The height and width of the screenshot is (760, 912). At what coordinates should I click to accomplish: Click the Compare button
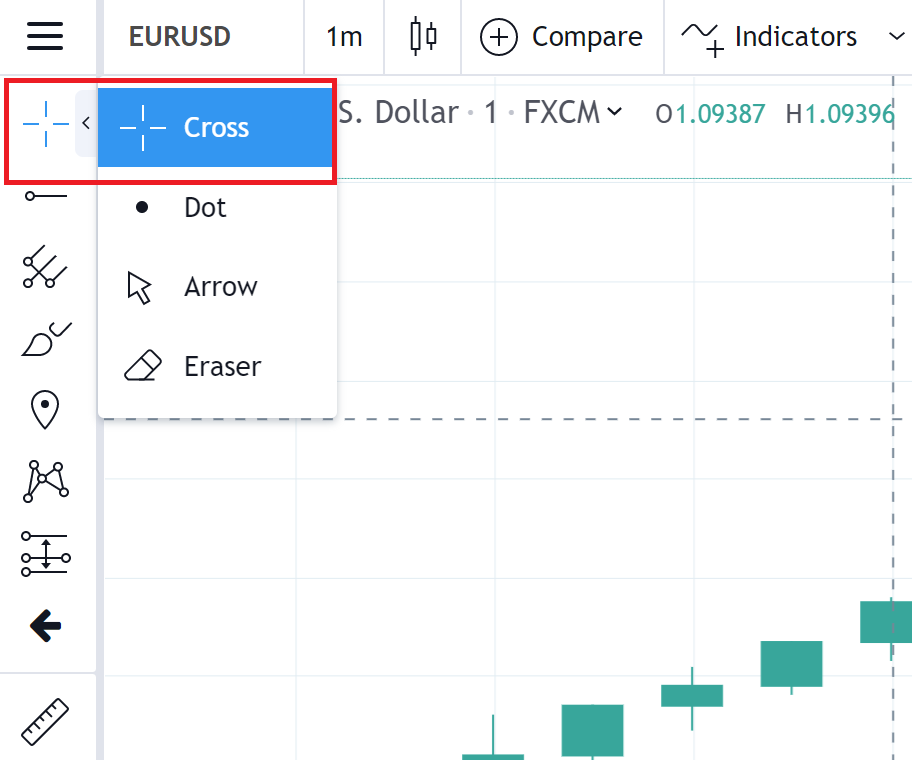562,37
